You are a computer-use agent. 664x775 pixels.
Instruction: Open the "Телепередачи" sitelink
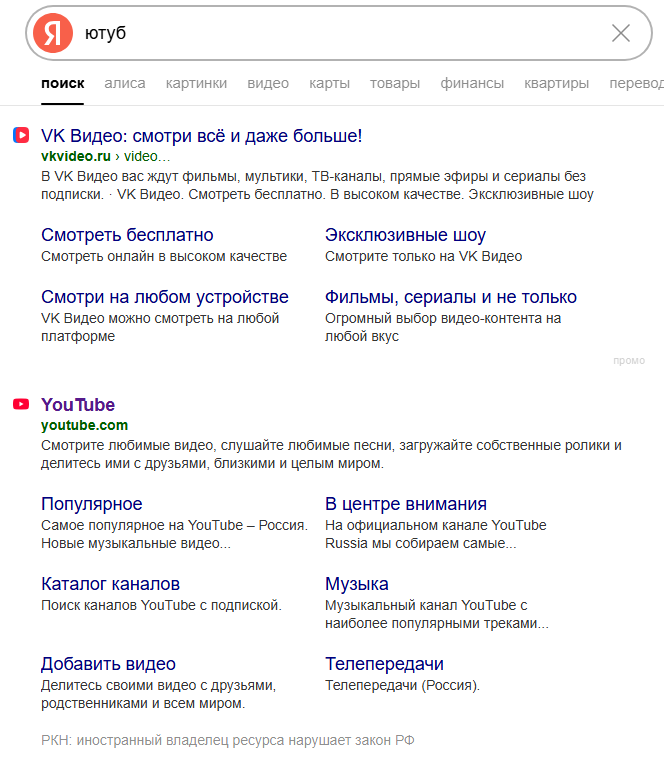384,664
